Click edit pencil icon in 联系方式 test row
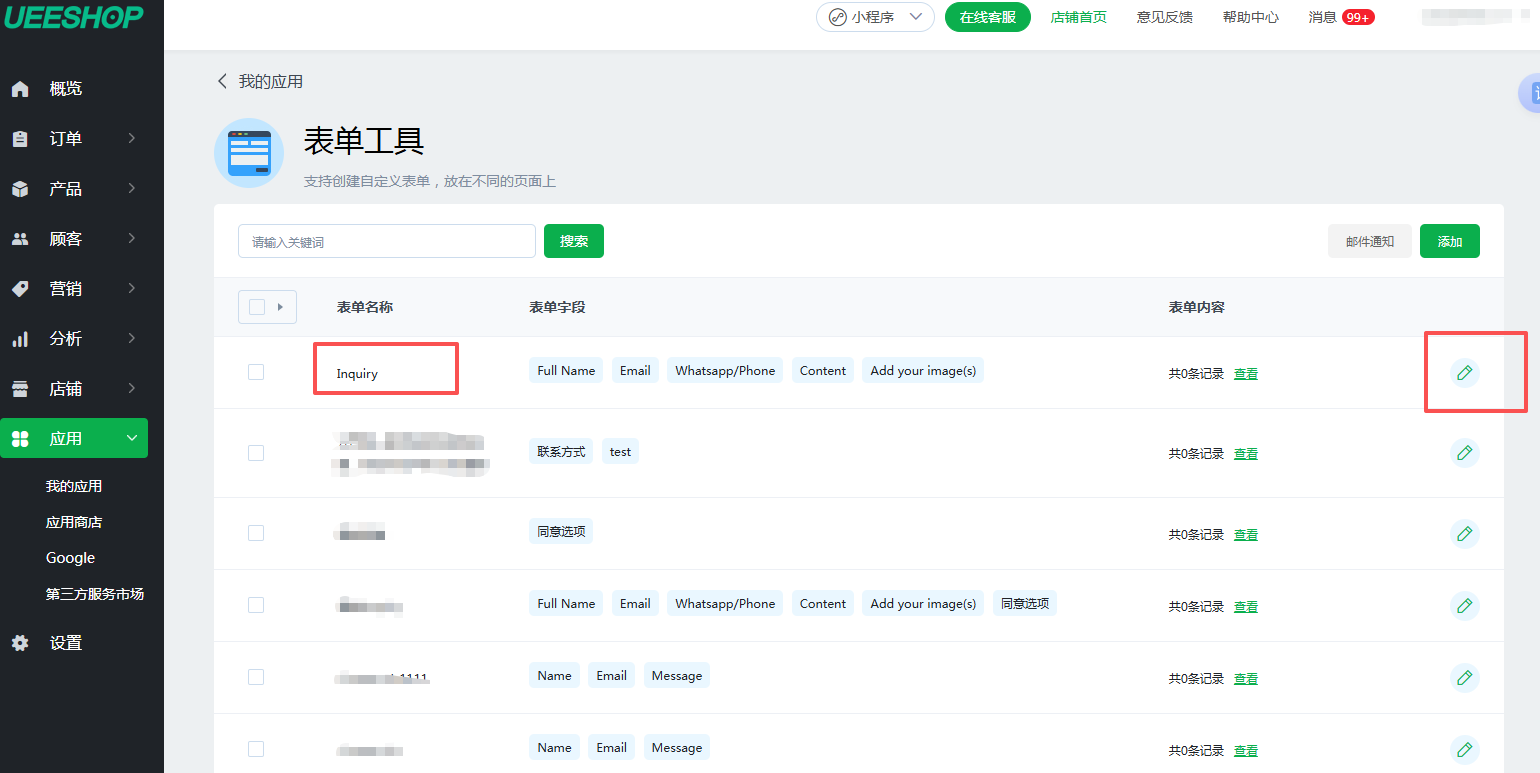The image size is (1540, 773). [1464, 453]
